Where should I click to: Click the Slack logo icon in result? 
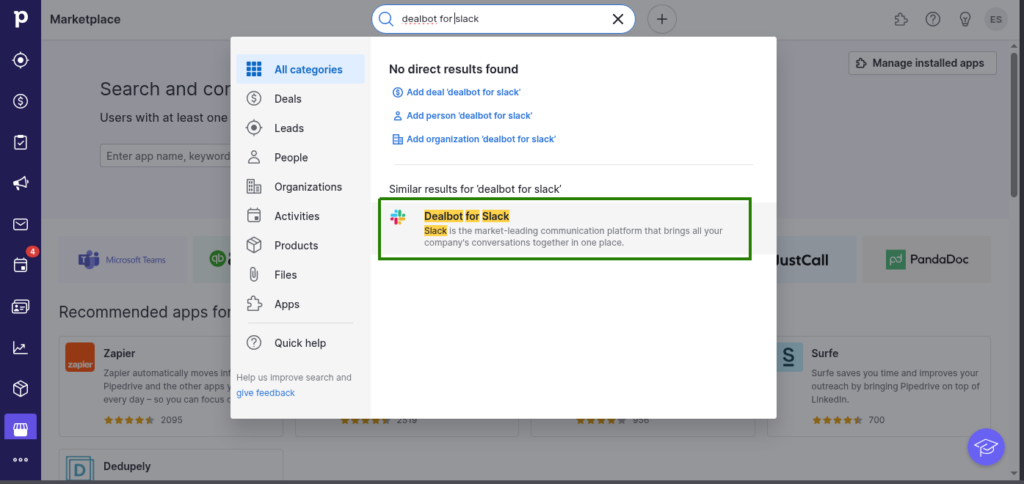coord(398,218)
